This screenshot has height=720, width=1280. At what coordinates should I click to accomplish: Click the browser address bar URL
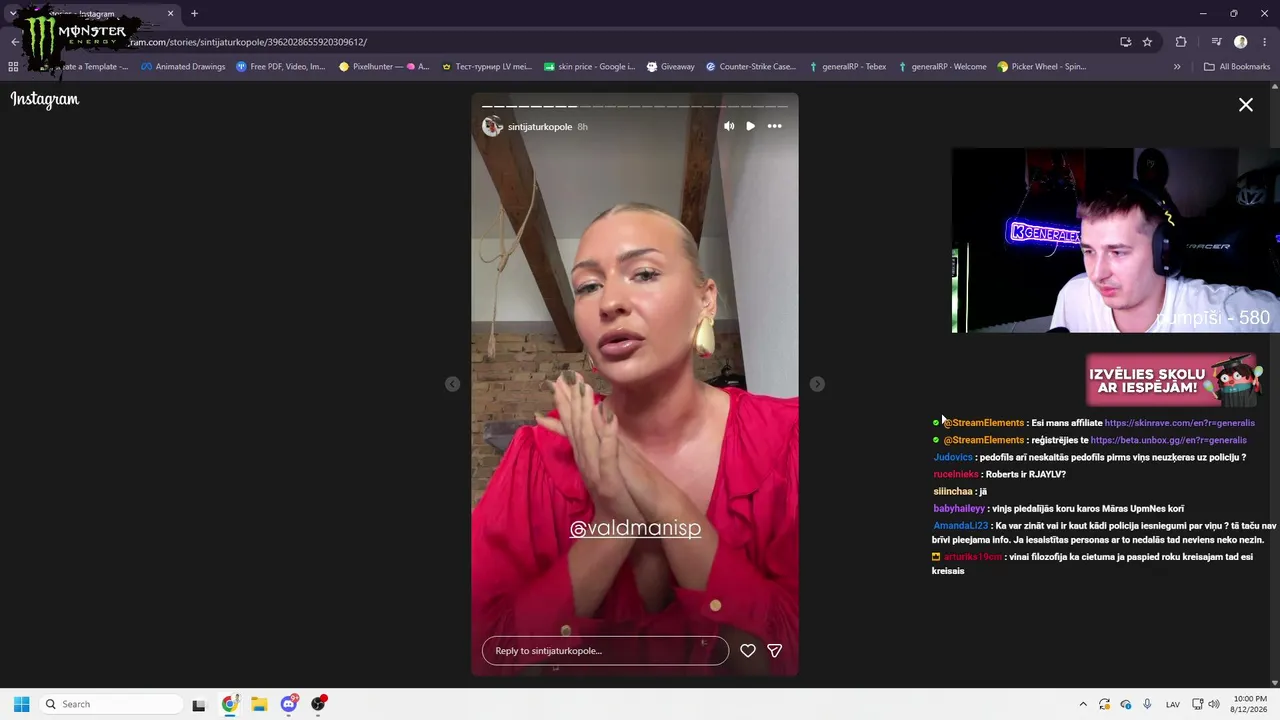click(x=247, y=42)
